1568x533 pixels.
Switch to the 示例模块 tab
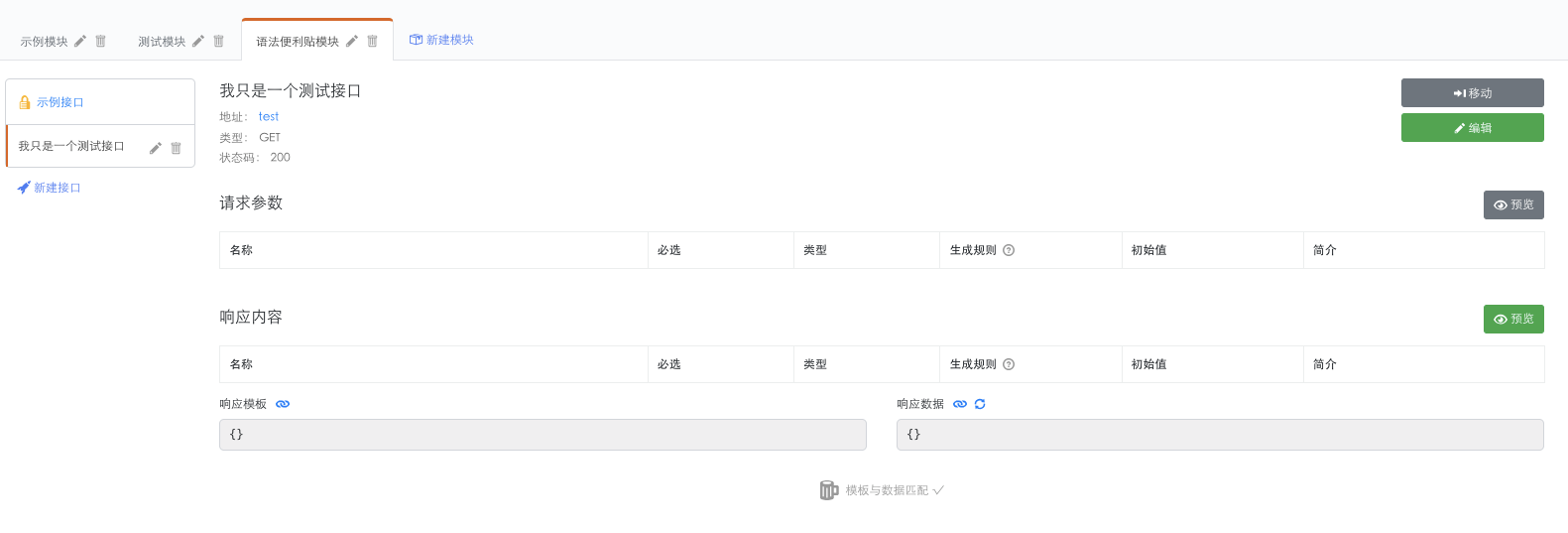tap(44, 42)
